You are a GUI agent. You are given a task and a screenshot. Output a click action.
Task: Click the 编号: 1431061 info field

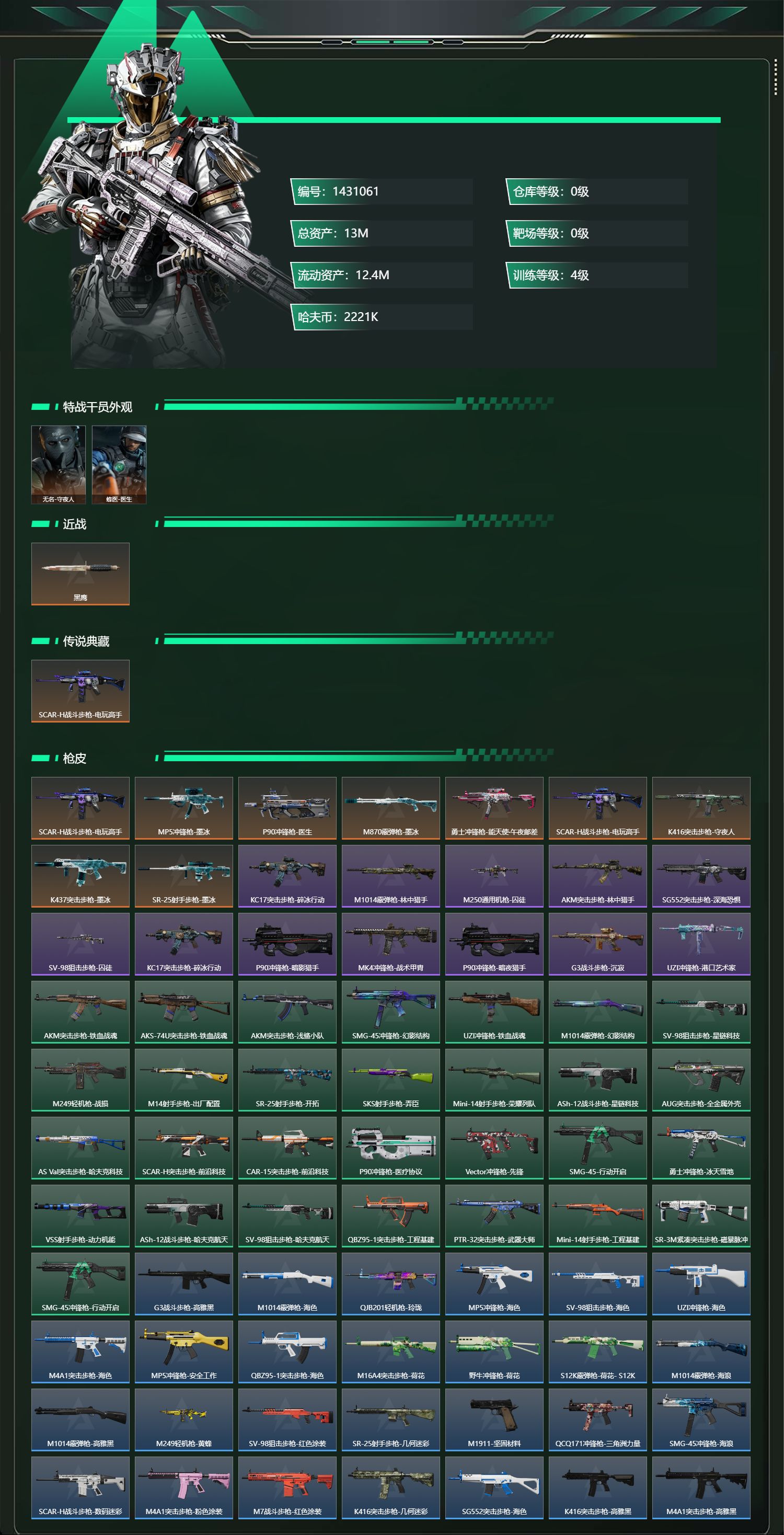click(x=382, y=191)
